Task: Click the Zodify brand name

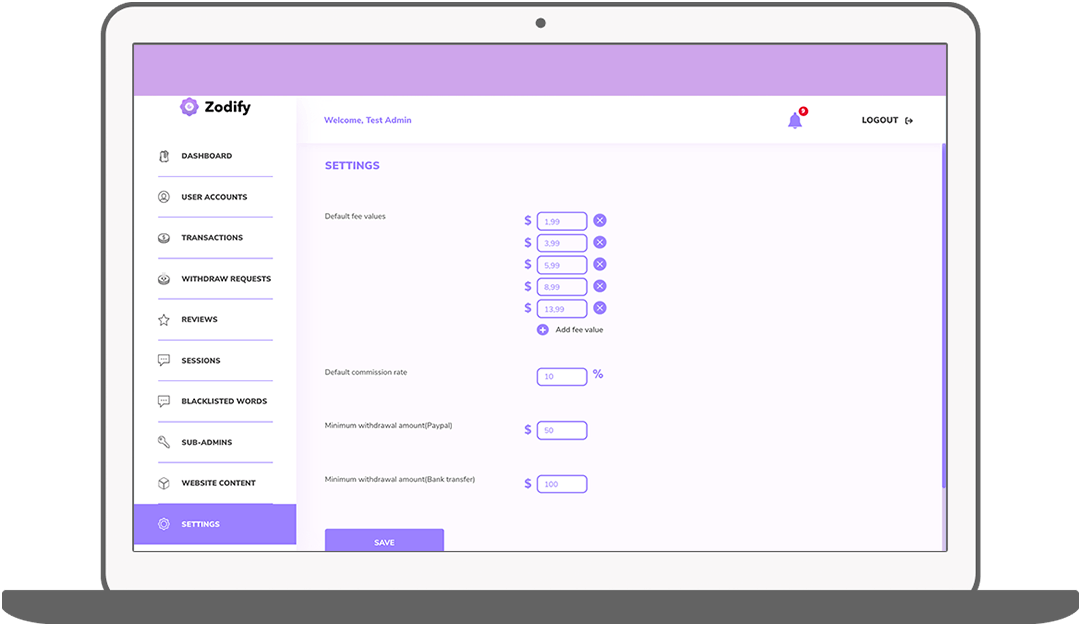Action: click(228, 107)
